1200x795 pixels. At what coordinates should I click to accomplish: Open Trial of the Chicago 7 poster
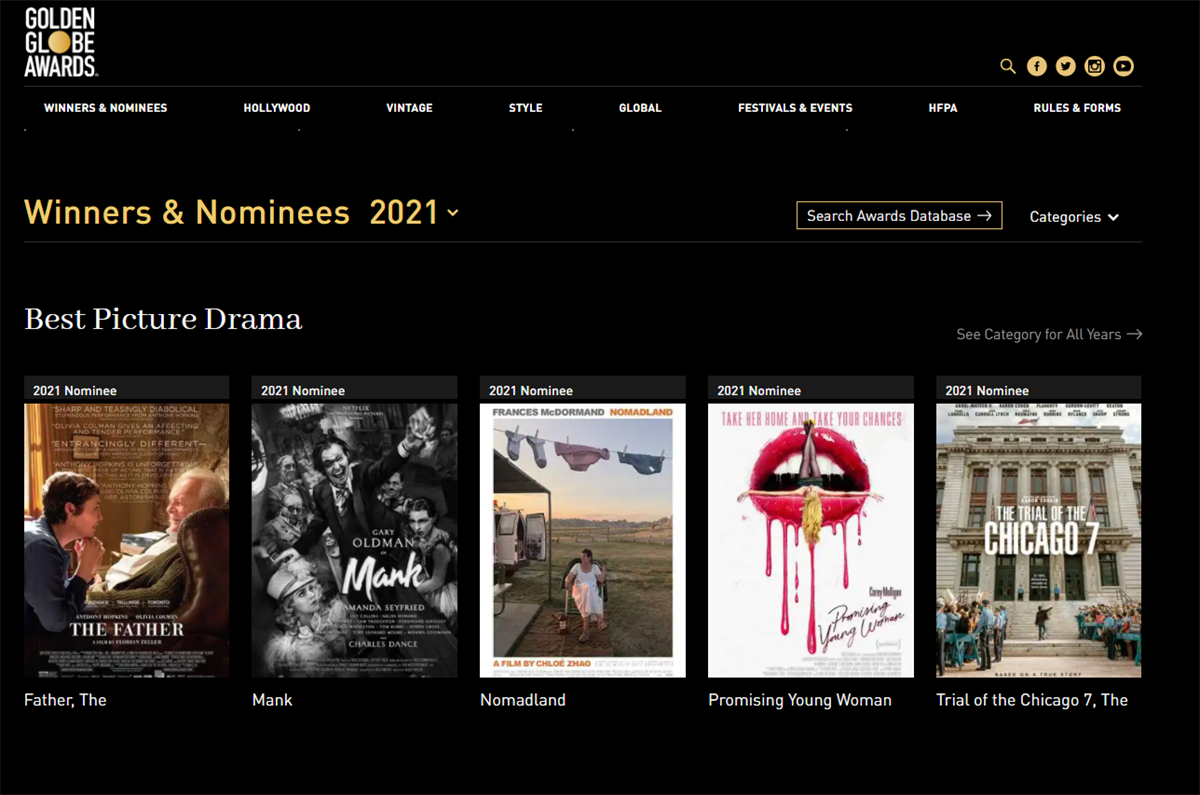pyautogui.click(x=1039, y=541)
